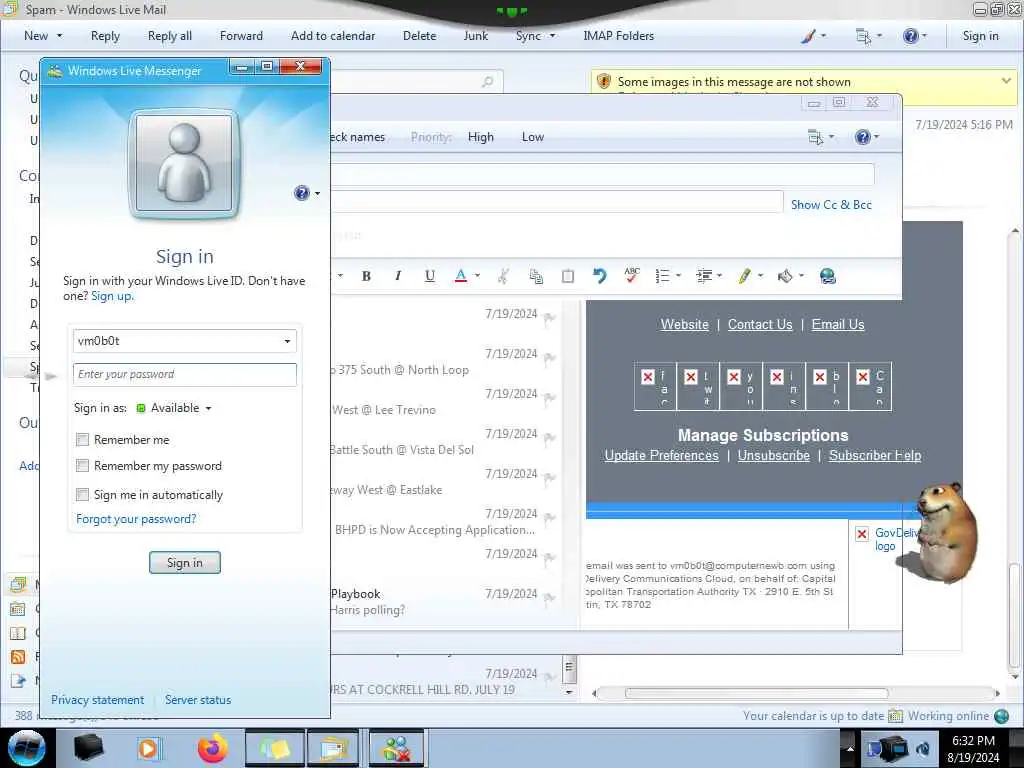
Task: Click the search magnifier icon in Live Mail
Action: (x=487, y=82)
